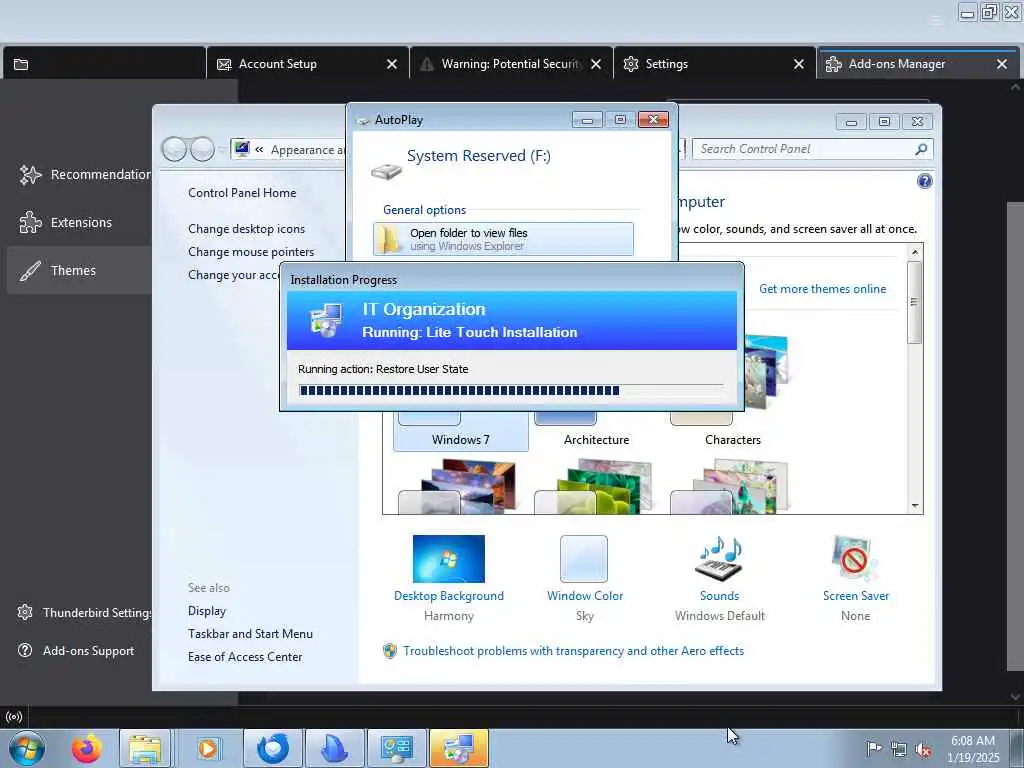Close the Settings tab

tap(799, 64)
